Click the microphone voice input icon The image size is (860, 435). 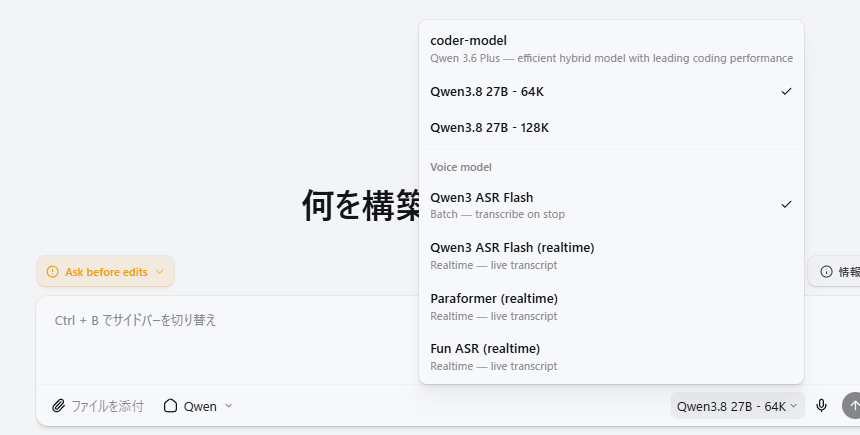821,406
